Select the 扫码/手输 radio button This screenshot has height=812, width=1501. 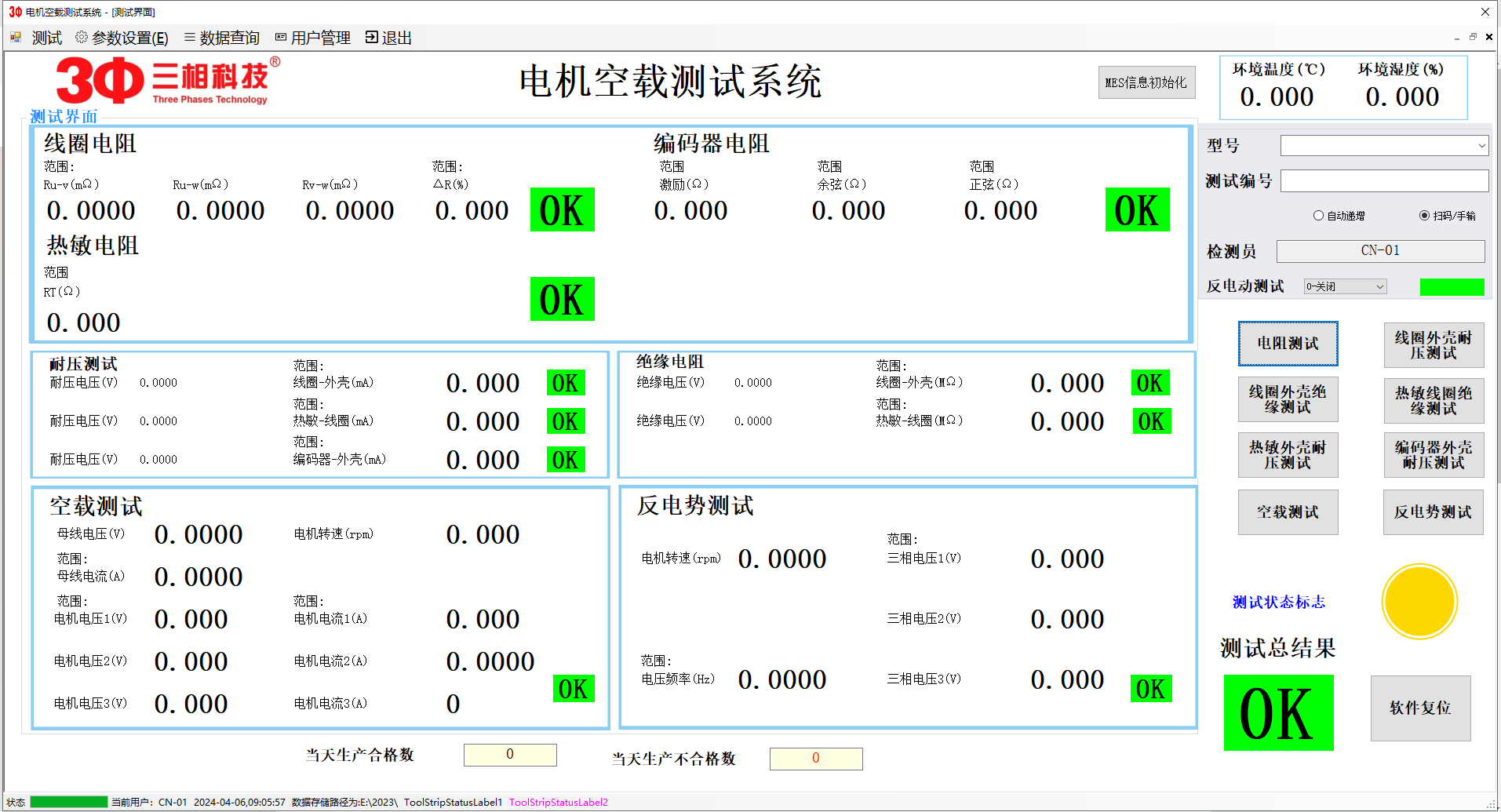[1424, 215]
